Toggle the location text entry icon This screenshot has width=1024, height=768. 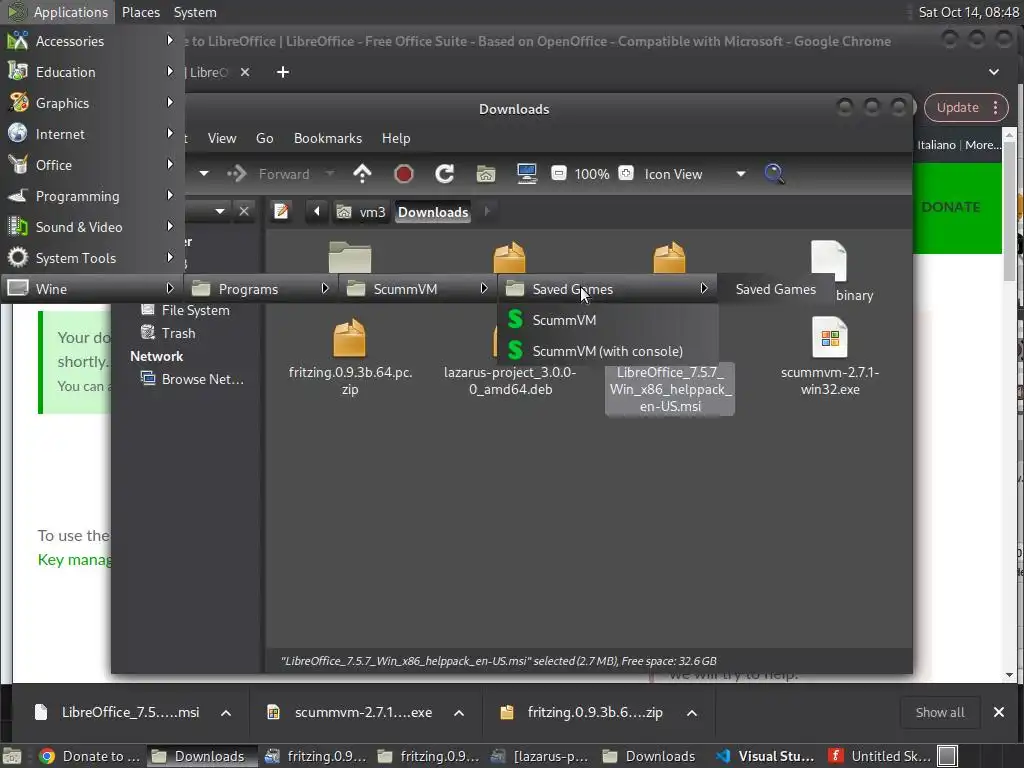coord(281,212)
